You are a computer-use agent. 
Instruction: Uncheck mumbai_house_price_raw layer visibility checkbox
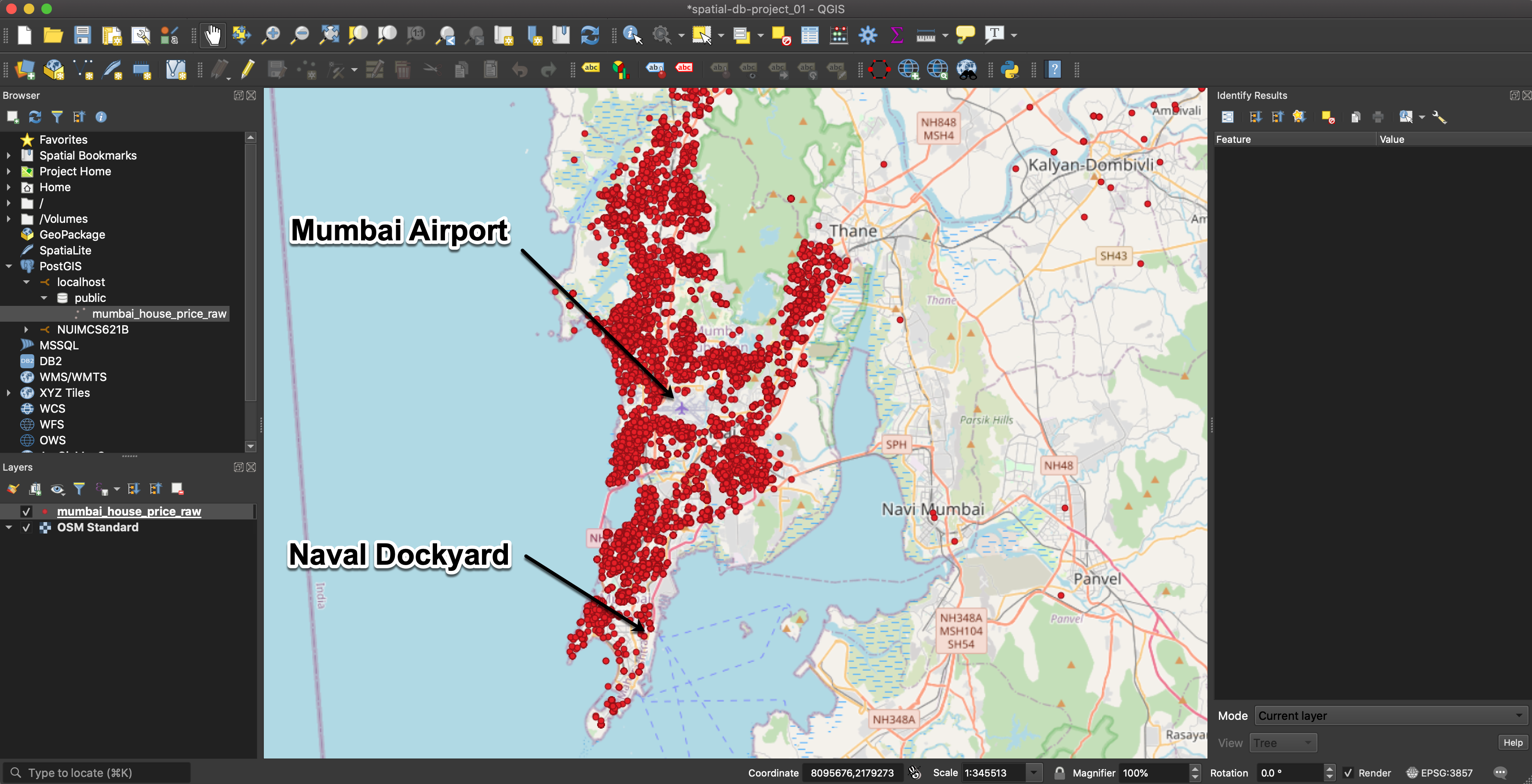tap(26, 511)
